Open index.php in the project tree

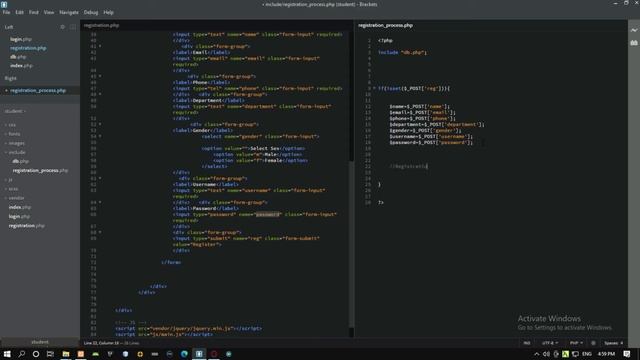(20, 207)
